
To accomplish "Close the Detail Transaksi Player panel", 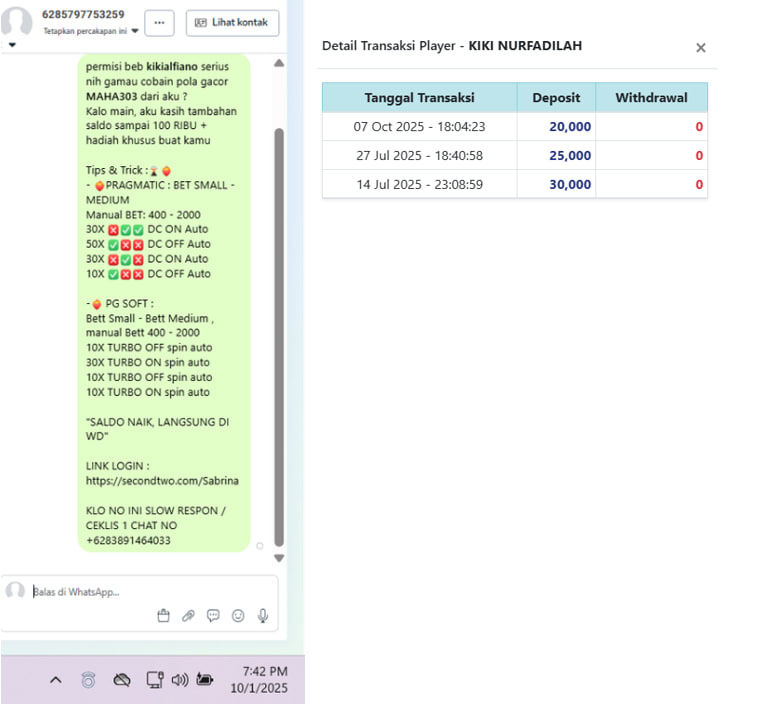I will (x=700, y=48).
